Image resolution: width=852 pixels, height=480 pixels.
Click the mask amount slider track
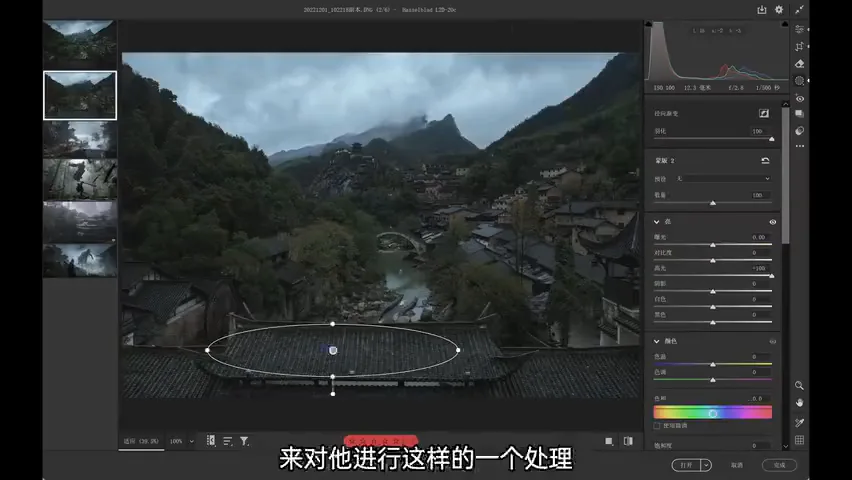point(713,203)
